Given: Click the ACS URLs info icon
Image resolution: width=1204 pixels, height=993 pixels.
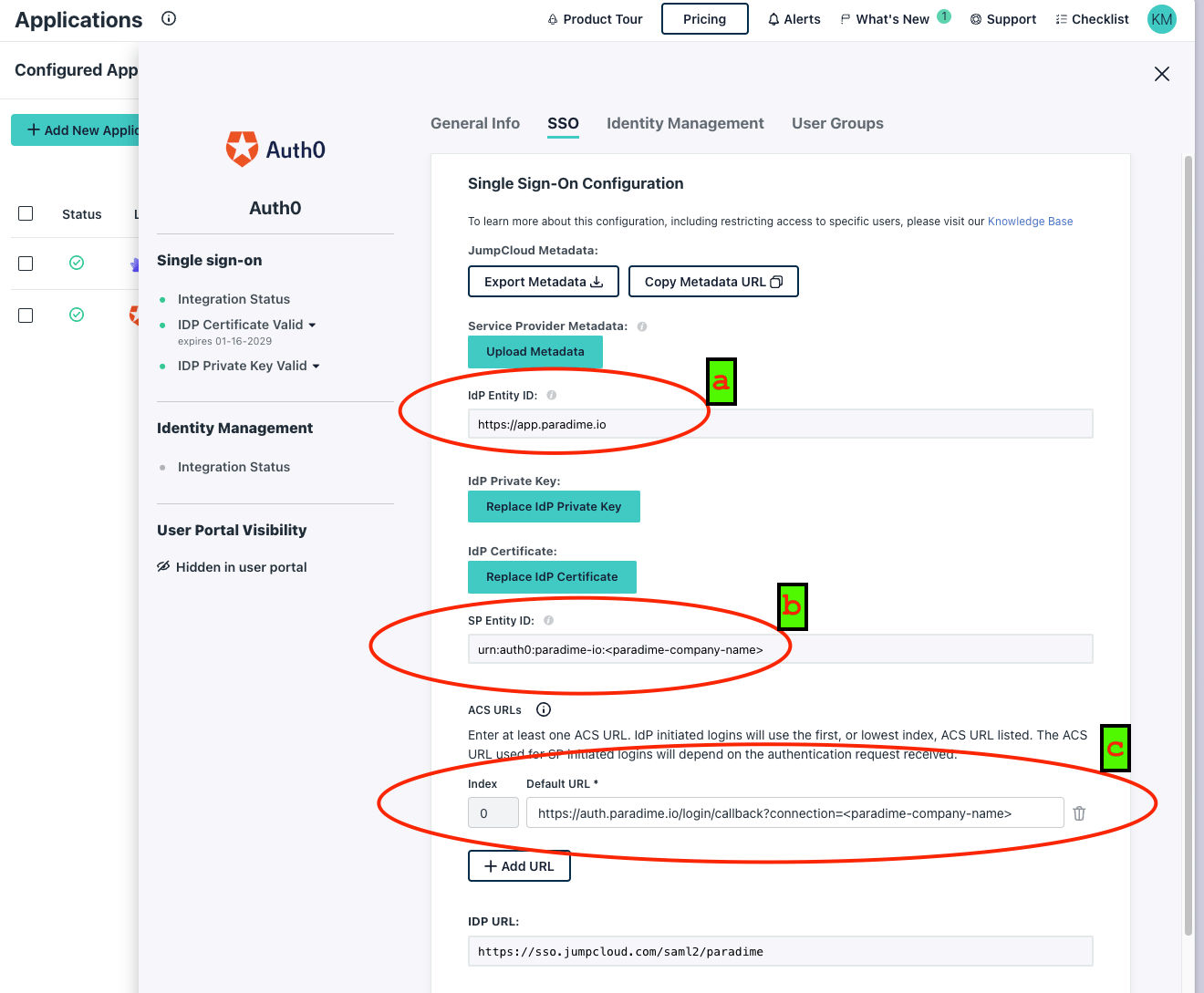Looking at the screenshot, I should point(544,709).
